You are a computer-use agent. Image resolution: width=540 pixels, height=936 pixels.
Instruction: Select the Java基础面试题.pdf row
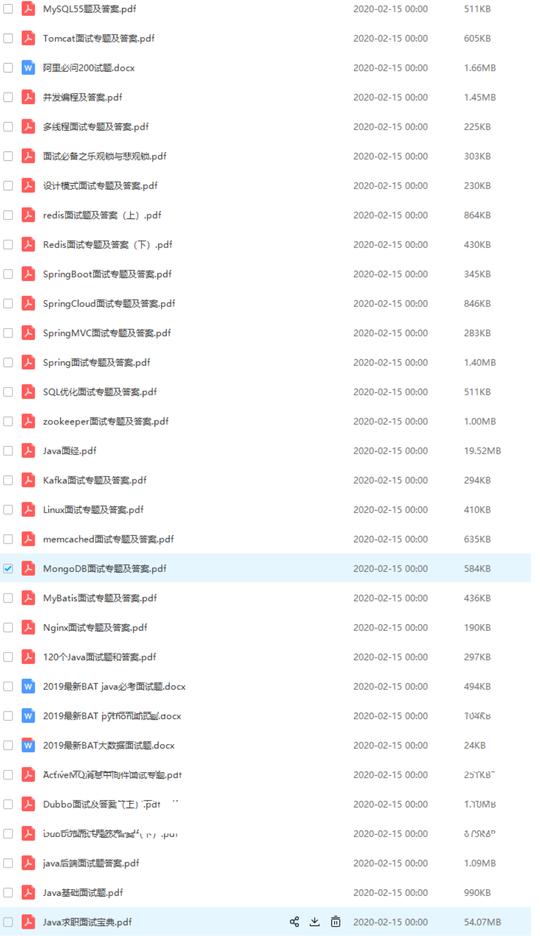(266, 892)
